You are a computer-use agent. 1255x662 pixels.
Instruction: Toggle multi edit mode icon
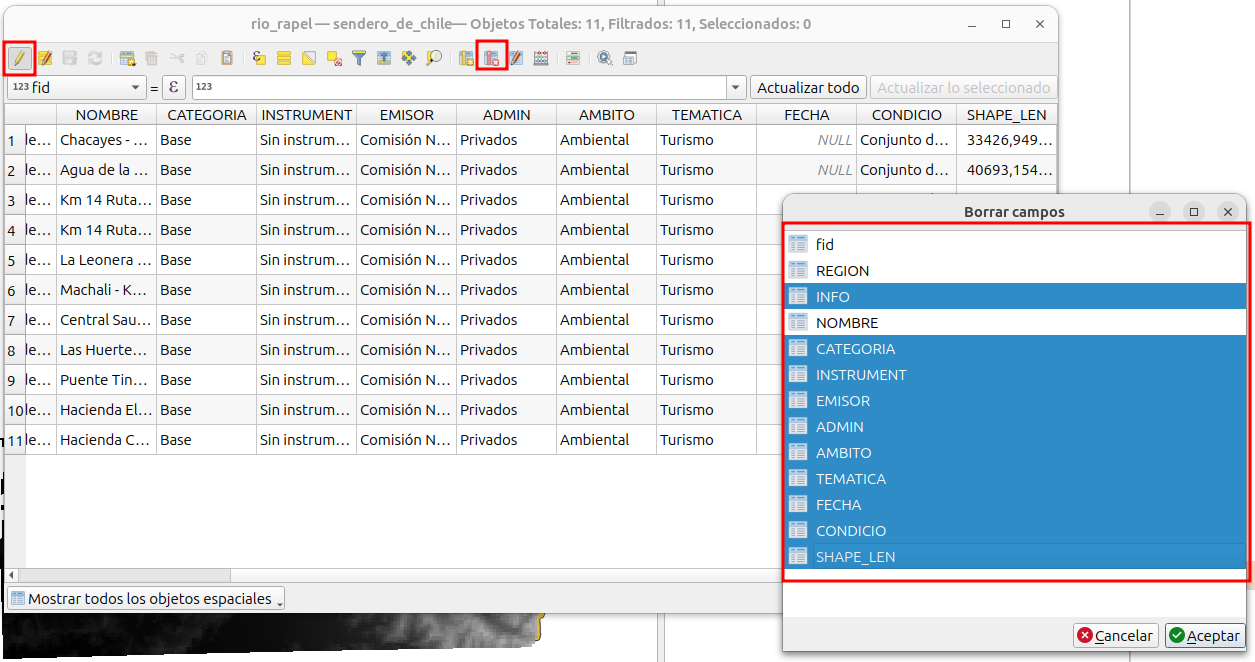point(44,58)
